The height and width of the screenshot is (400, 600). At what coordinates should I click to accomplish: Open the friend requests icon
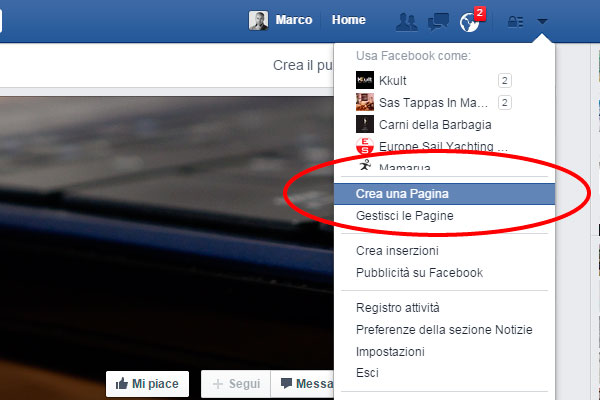coord(406,21)
